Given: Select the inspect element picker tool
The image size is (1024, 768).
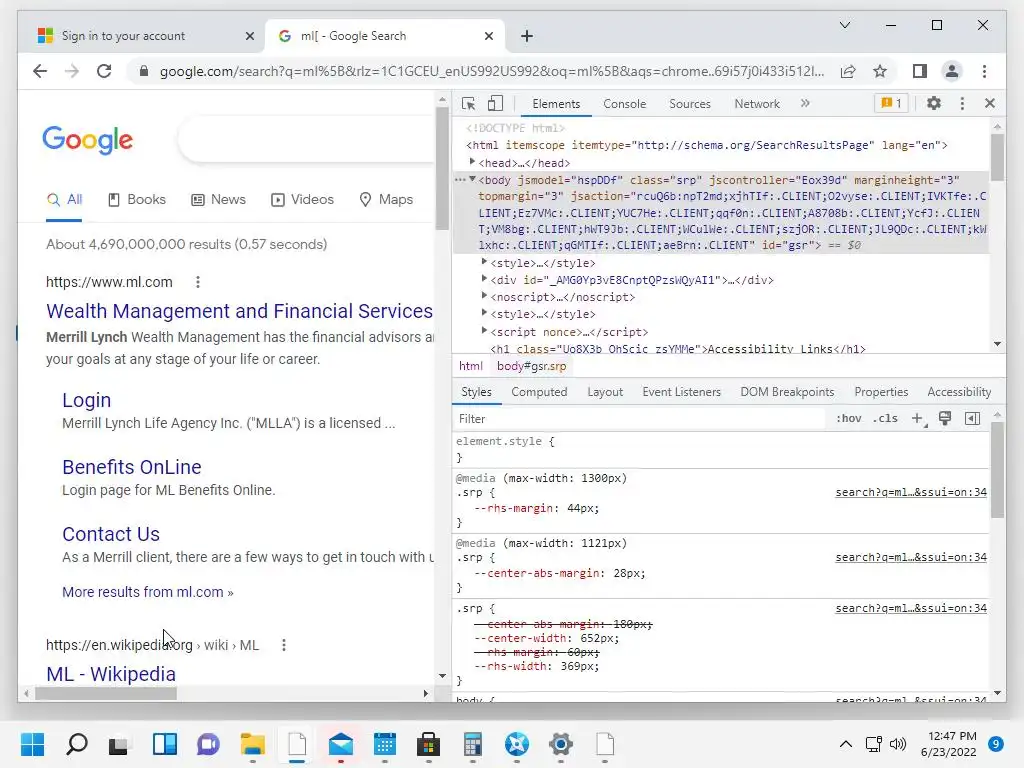Looking at the screenshot, I should 468,104.
